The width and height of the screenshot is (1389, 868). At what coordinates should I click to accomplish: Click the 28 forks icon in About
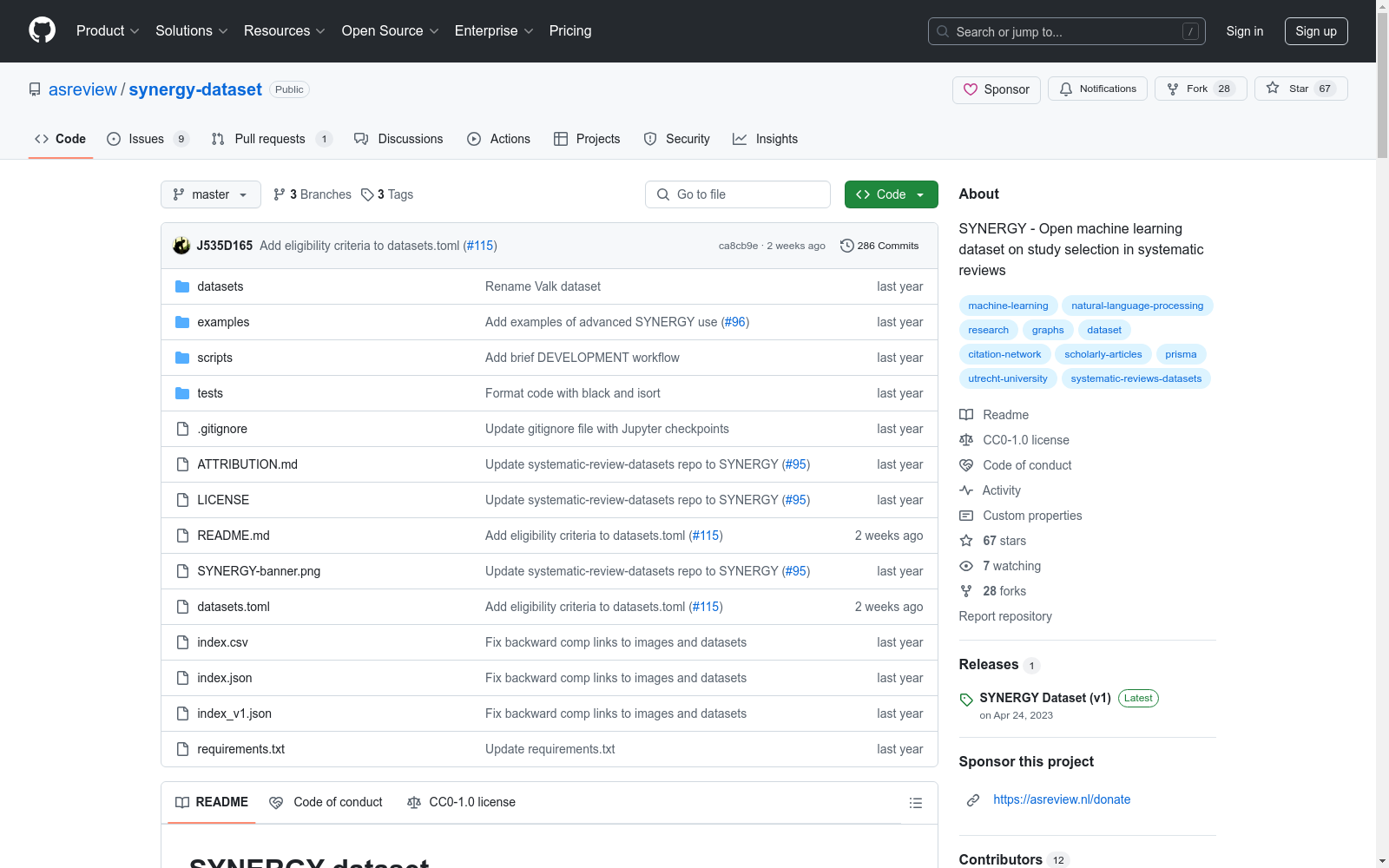[x=966, y=591]
